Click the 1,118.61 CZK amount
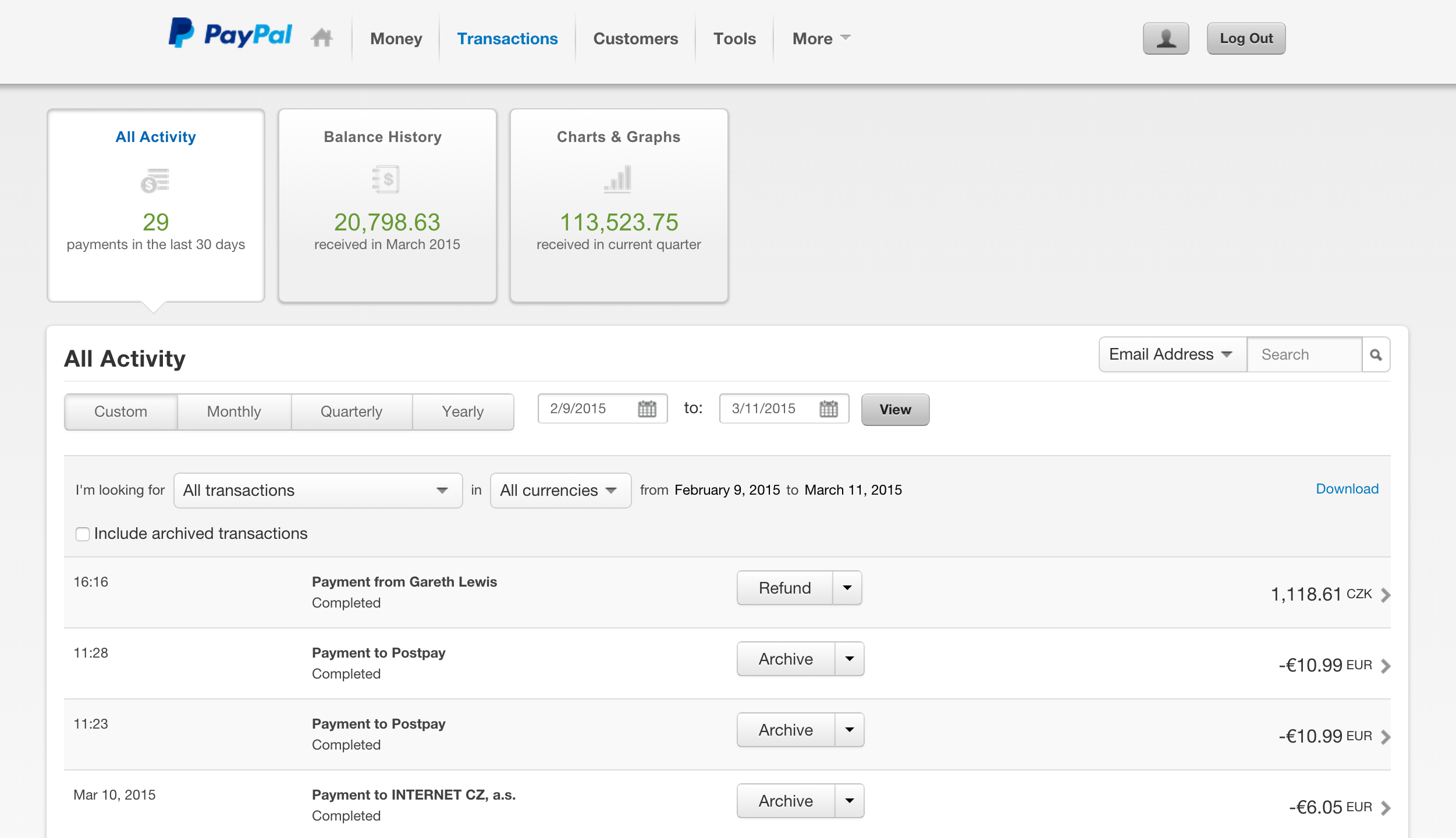The height and width of the screenshot is (838, 1456). click(1322, 594)
